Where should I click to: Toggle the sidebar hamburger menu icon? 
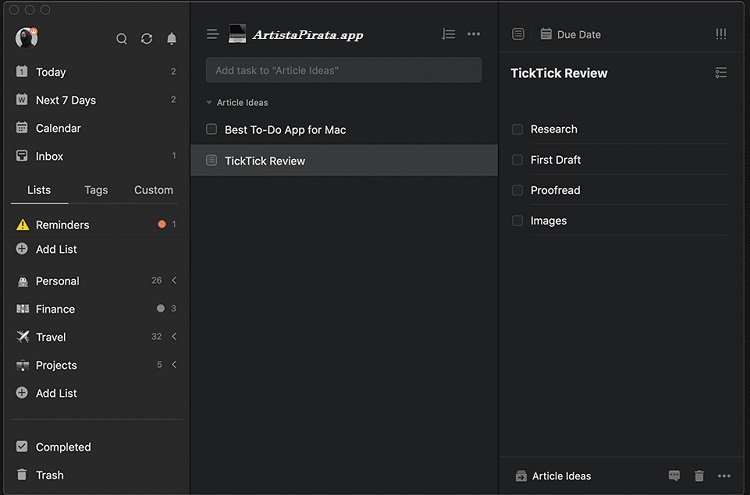213,34
